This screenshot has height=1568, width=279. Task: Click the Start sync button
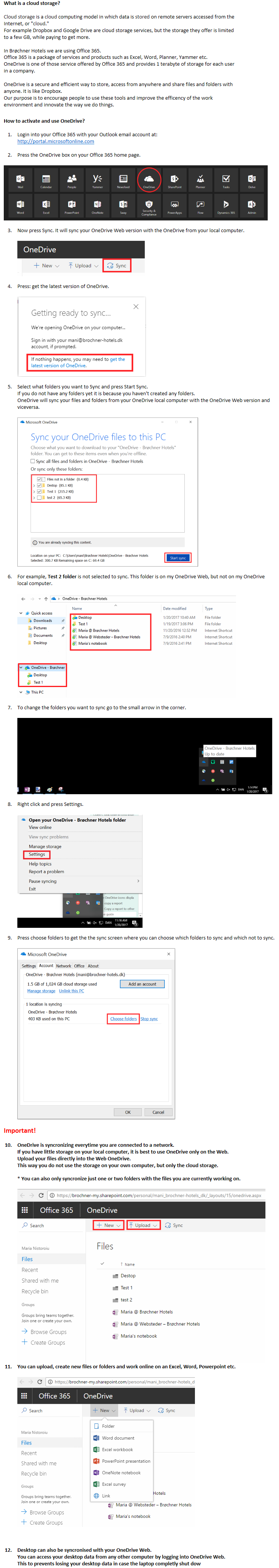coord(178,558)
